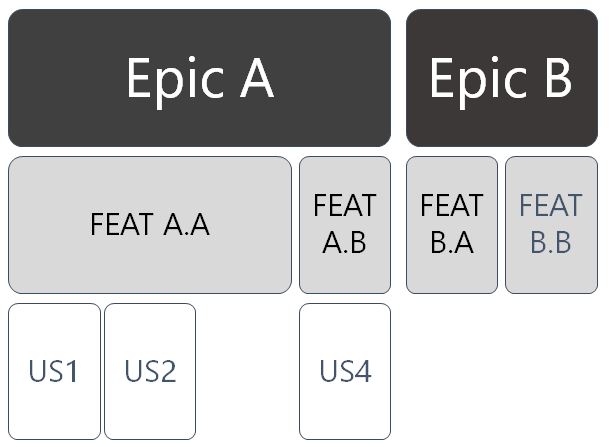Select the FEAT A.A feature box

point(150,225)
